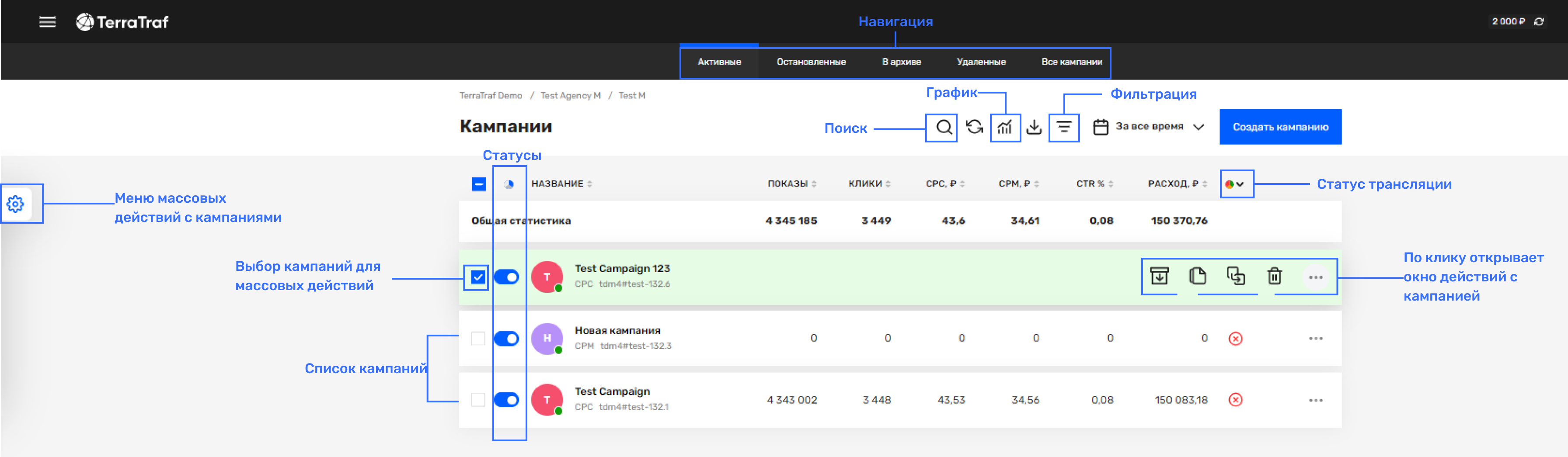1568x457 pixels.
Task: Sort by ПОКАЗЫ column
Action: [791, 184]
